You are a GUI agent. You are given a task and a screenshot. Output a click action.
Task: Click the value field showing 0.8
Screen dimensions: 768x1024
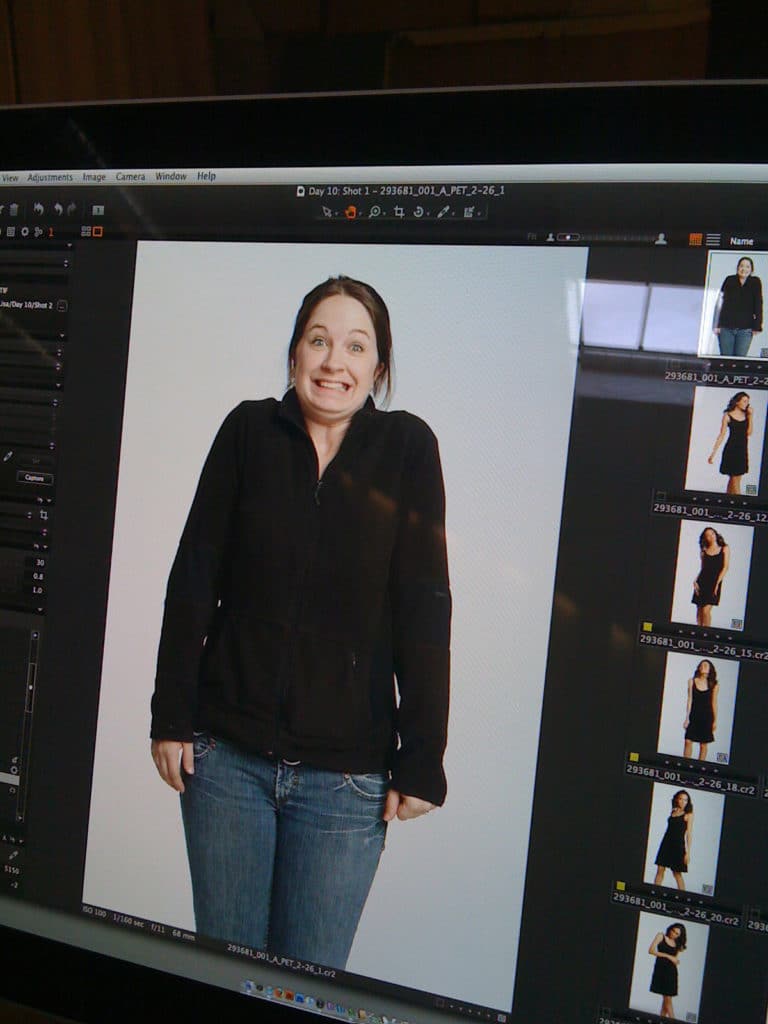pyautogui.click(x=36, y=577)
